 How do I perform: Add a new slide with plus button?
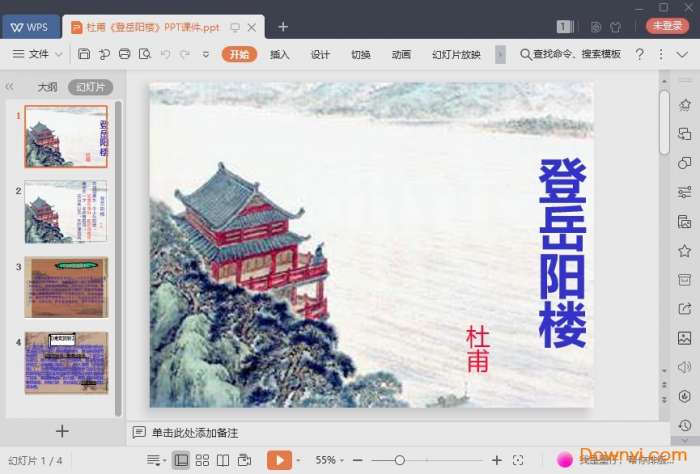tap(62, 431)
